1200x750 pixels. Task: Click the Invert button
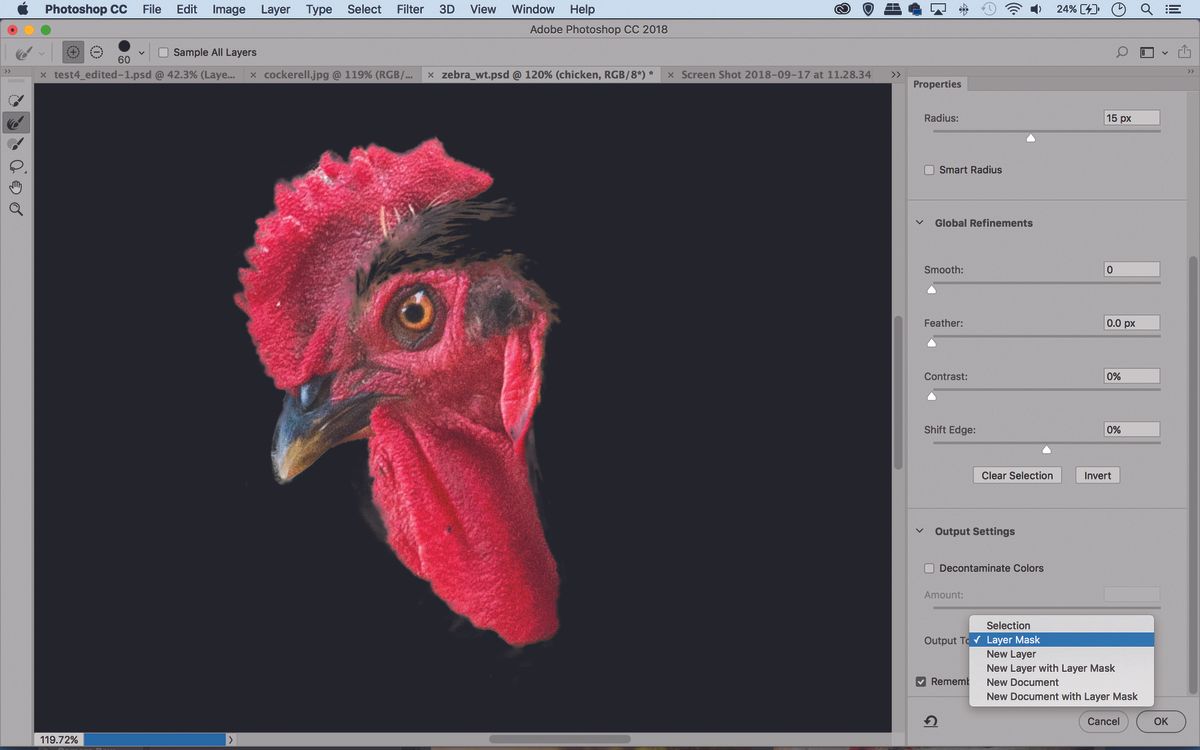click(1097, 475)
